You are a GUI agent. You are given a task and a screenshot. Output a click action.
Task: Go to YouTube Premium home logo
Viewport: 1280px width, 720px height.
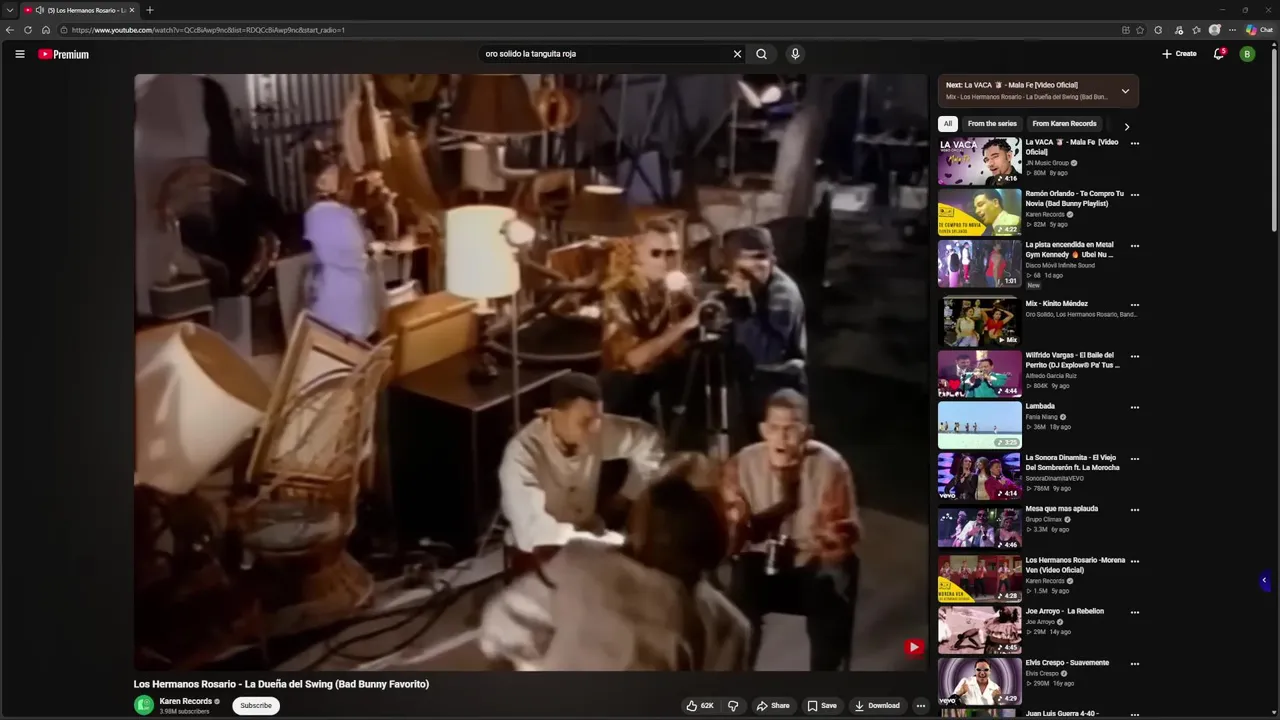[x=64, y=54]
